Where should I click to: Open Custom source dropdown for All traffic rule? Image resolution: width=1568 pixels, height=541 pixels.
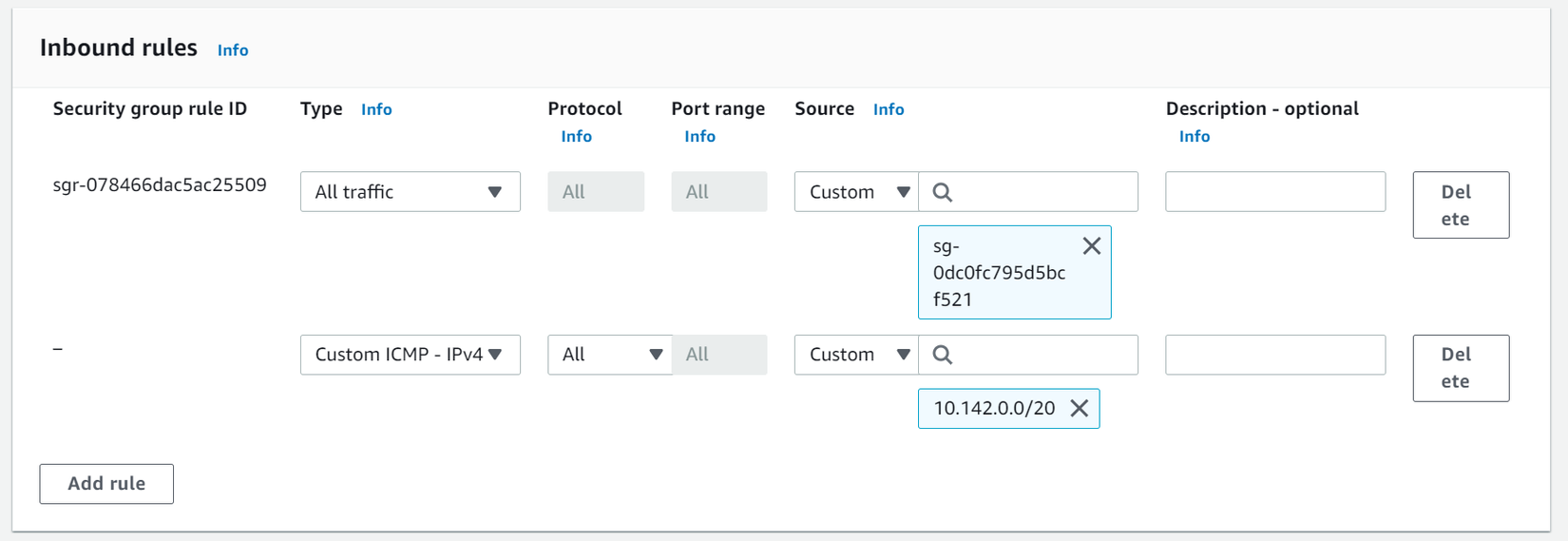point(856,192)
